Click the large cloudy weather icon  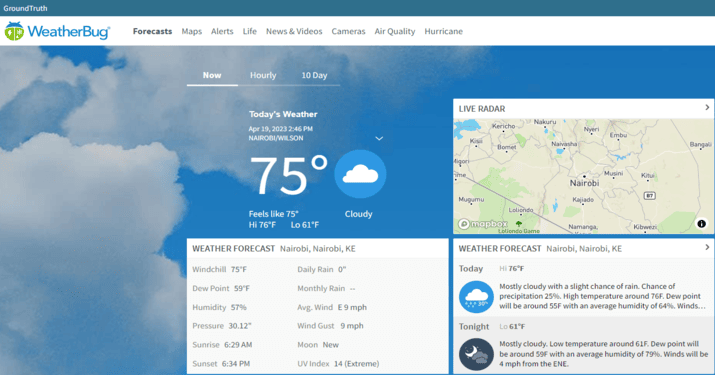(360, 174)
